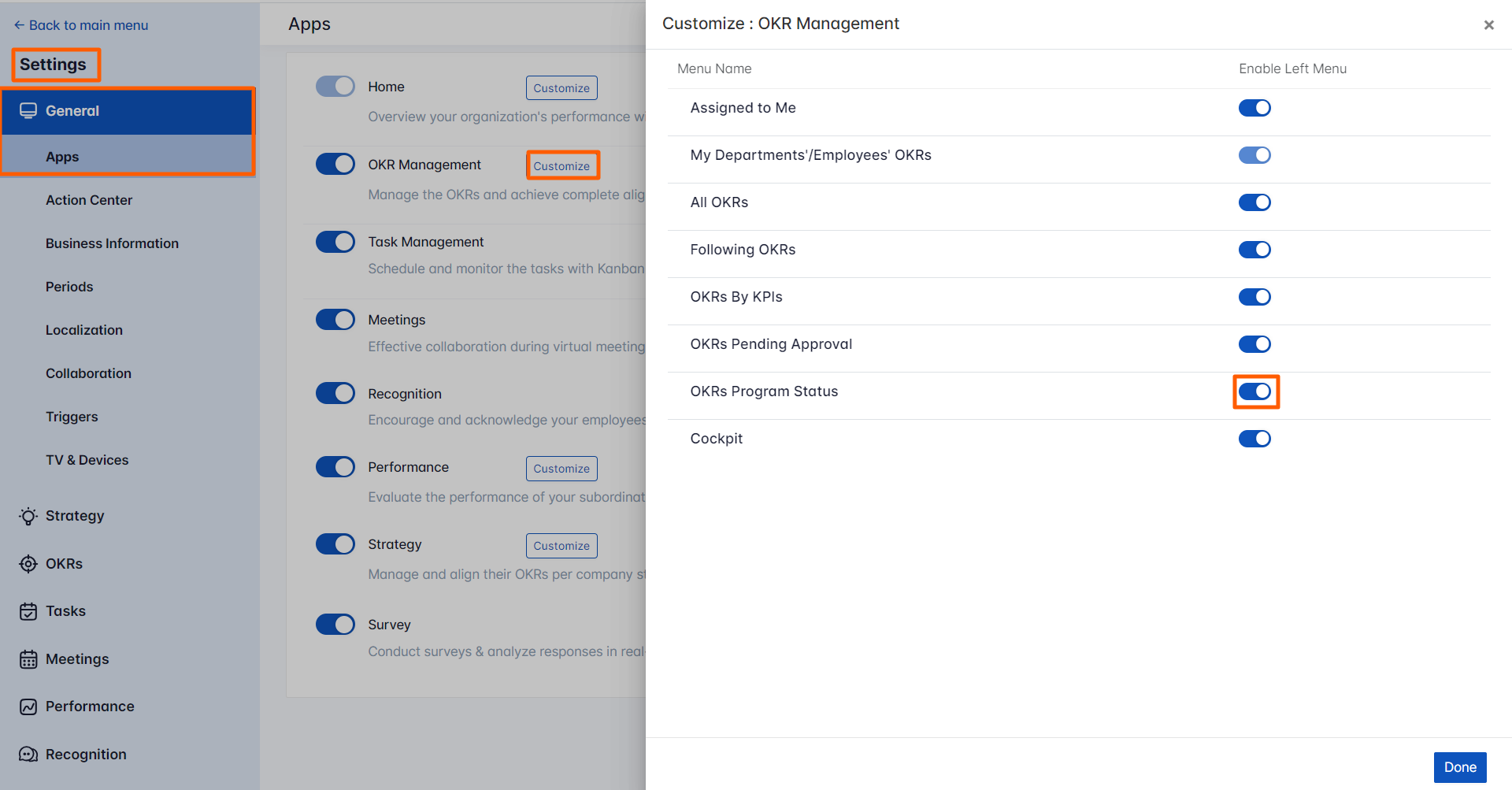Viewport: 1512px width, 790px height.
Task: Open OKRs target icon in sidebar
Action: click(x=28, y=563)
